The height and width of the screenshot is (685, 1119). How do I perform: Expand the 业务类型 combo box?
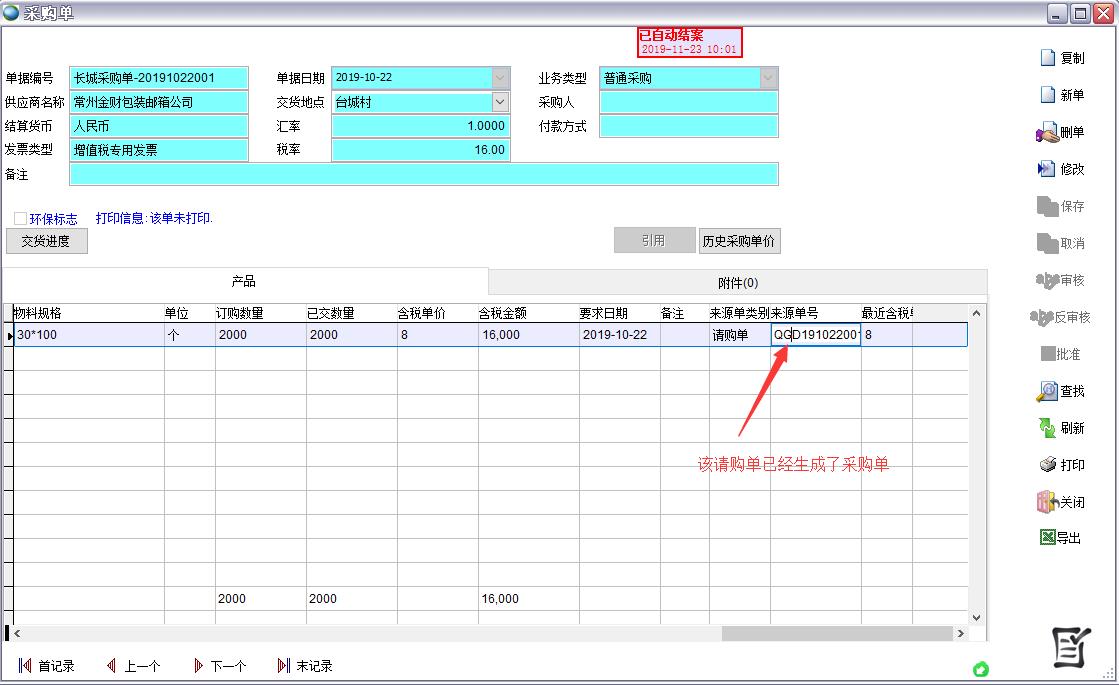click(768, 78)
